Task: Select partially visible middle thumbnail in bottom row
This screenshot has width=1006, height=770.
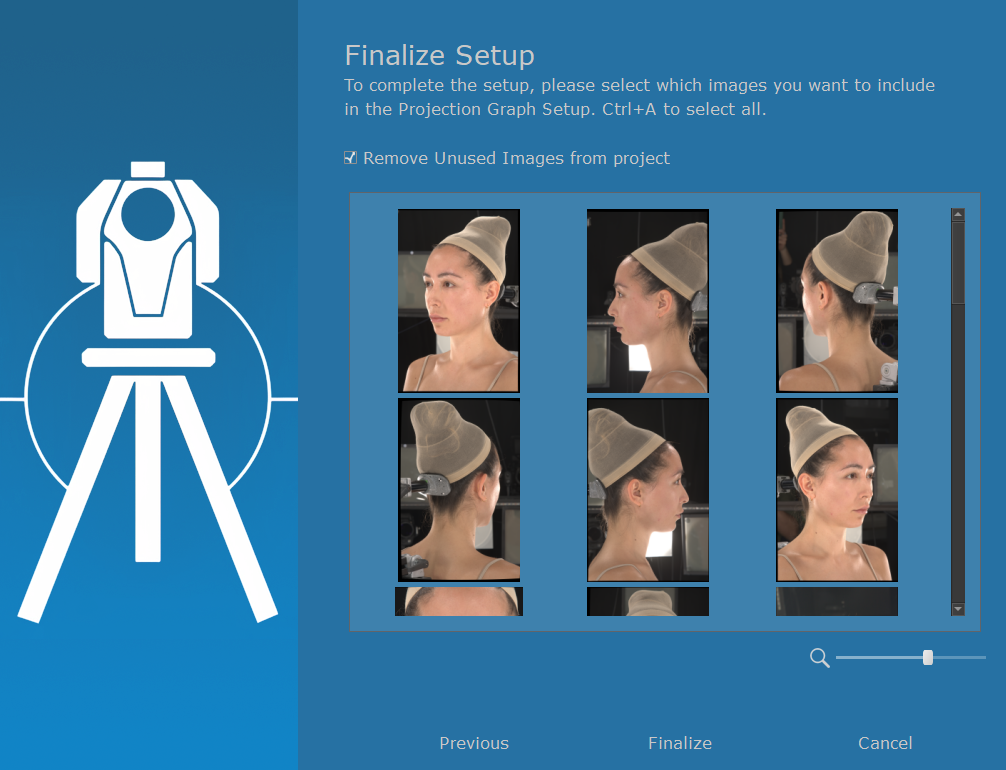Action: (x=648, y=601)
